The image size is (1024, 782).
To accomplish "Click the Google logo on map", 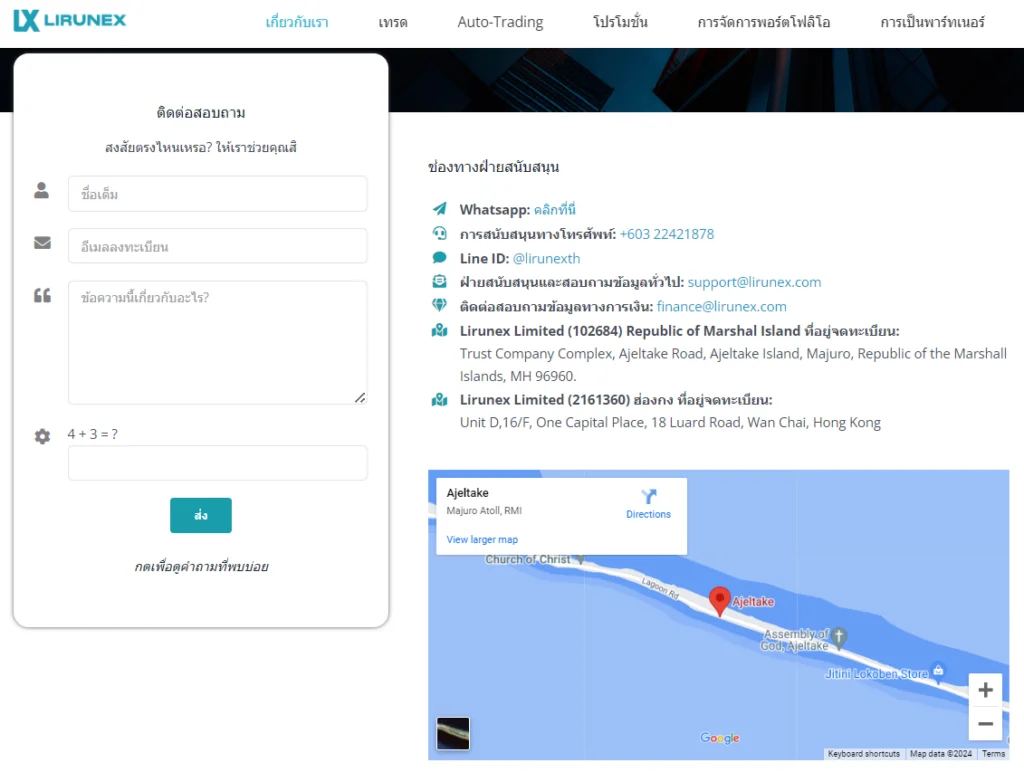I will [x=720, y=738].
